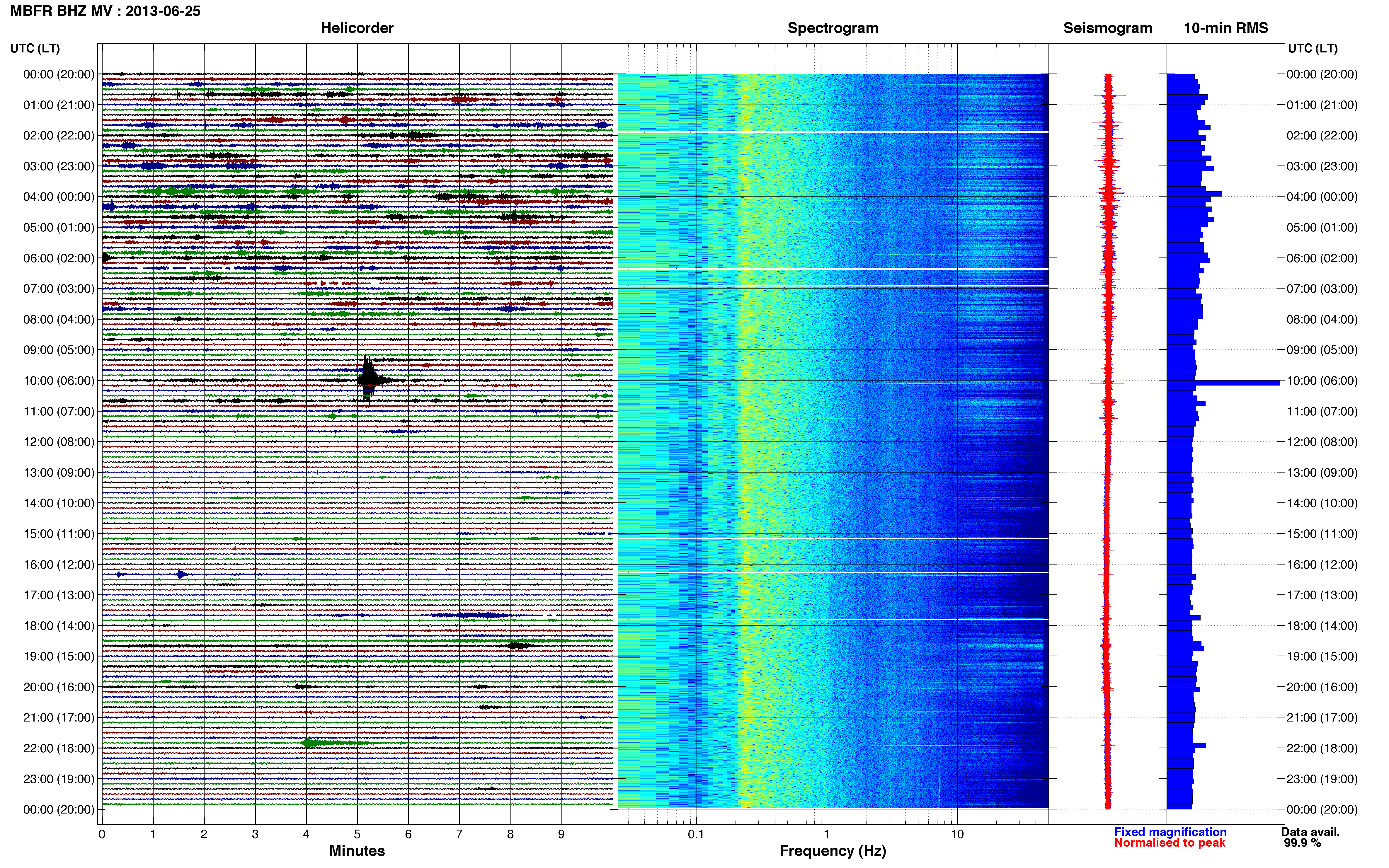Click the 'UTC (LT)' label beside the RMS panel
The image size is (1389, 868).
tap(1313, 48)
